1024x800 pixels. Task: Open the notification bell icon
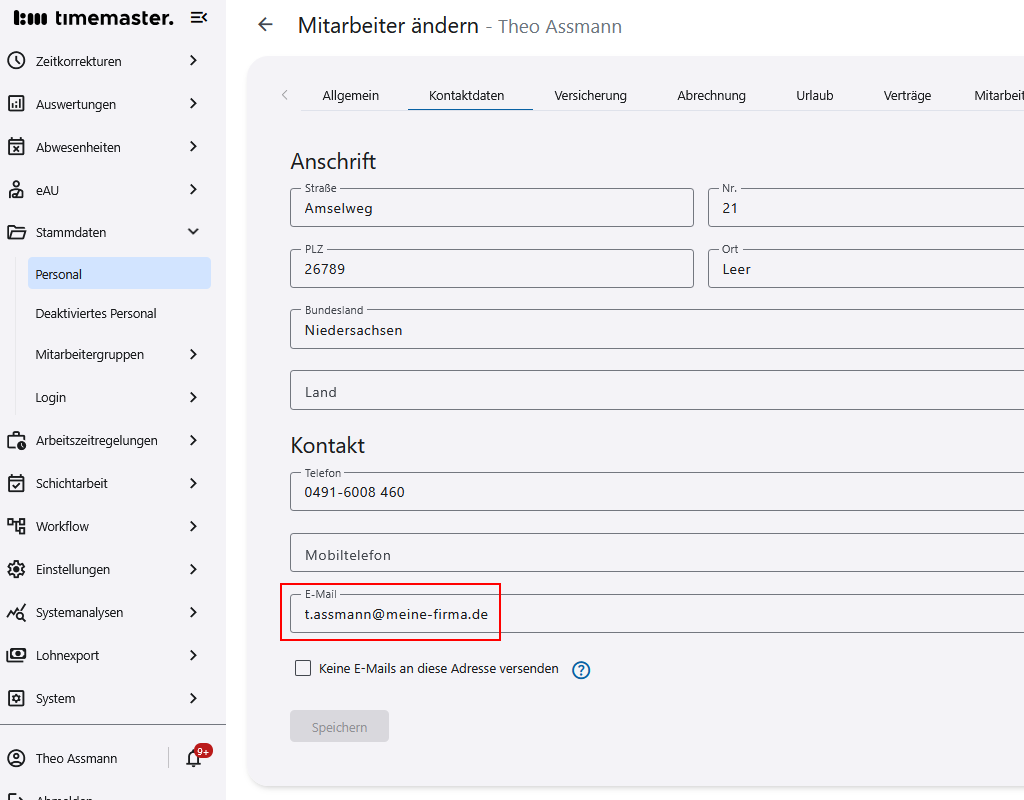(194, 758)
